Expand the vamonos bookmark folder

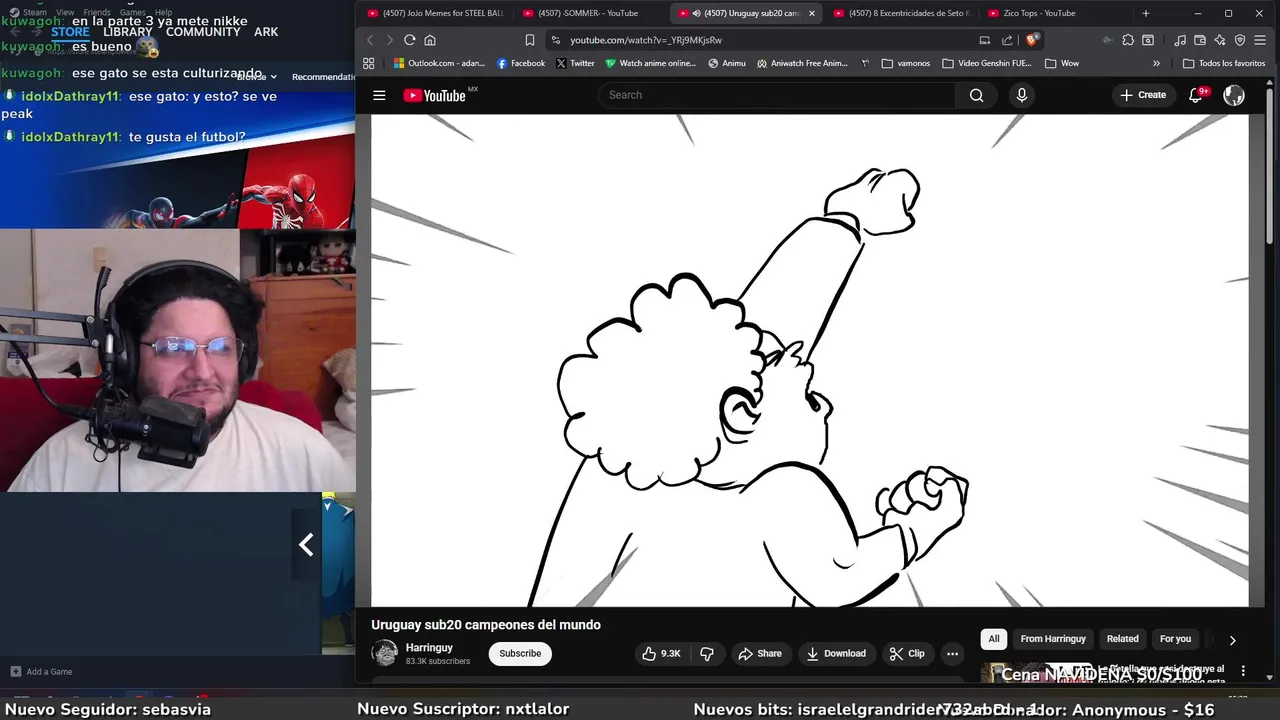click(906, 63)
